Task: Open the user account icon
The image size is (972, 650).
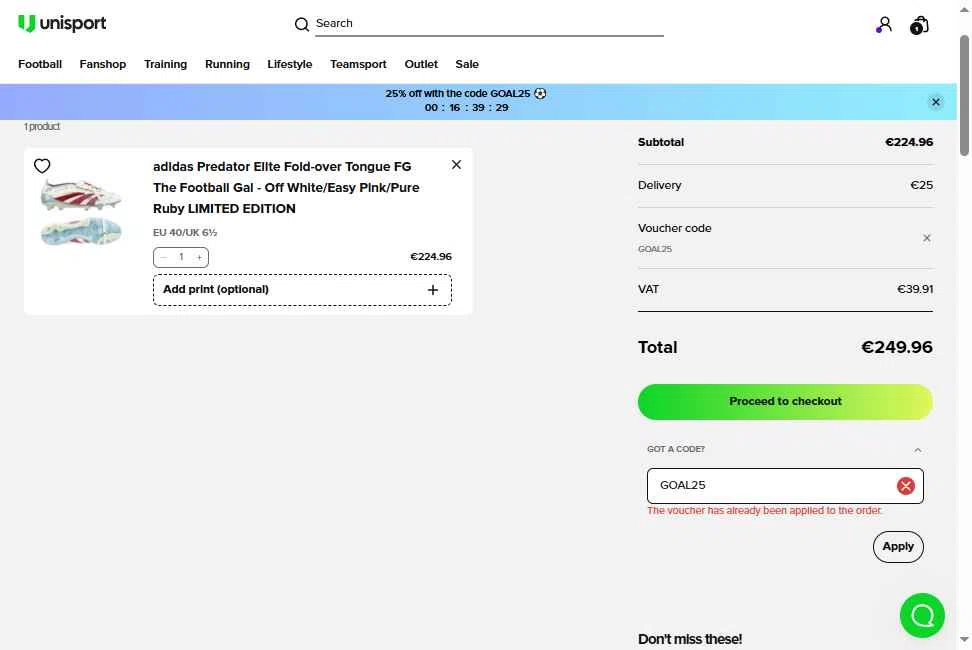Action: (884, 25)
